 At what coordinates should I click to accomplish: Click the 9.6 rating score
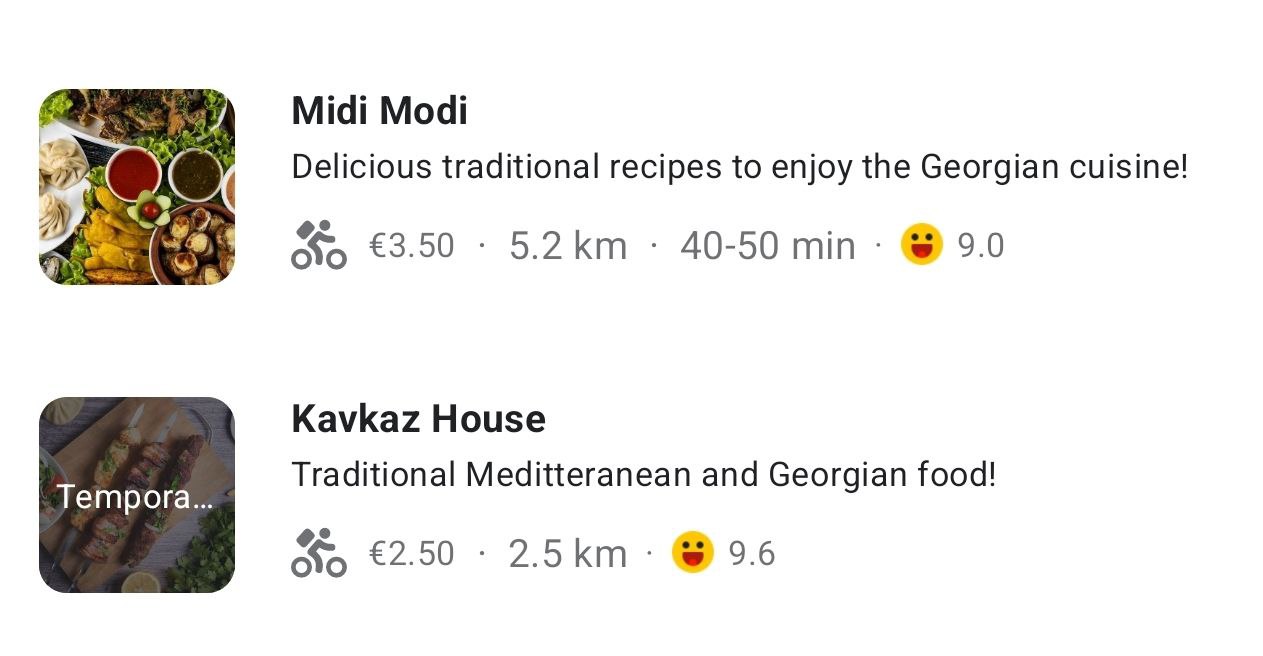click(x=751, y=553)
